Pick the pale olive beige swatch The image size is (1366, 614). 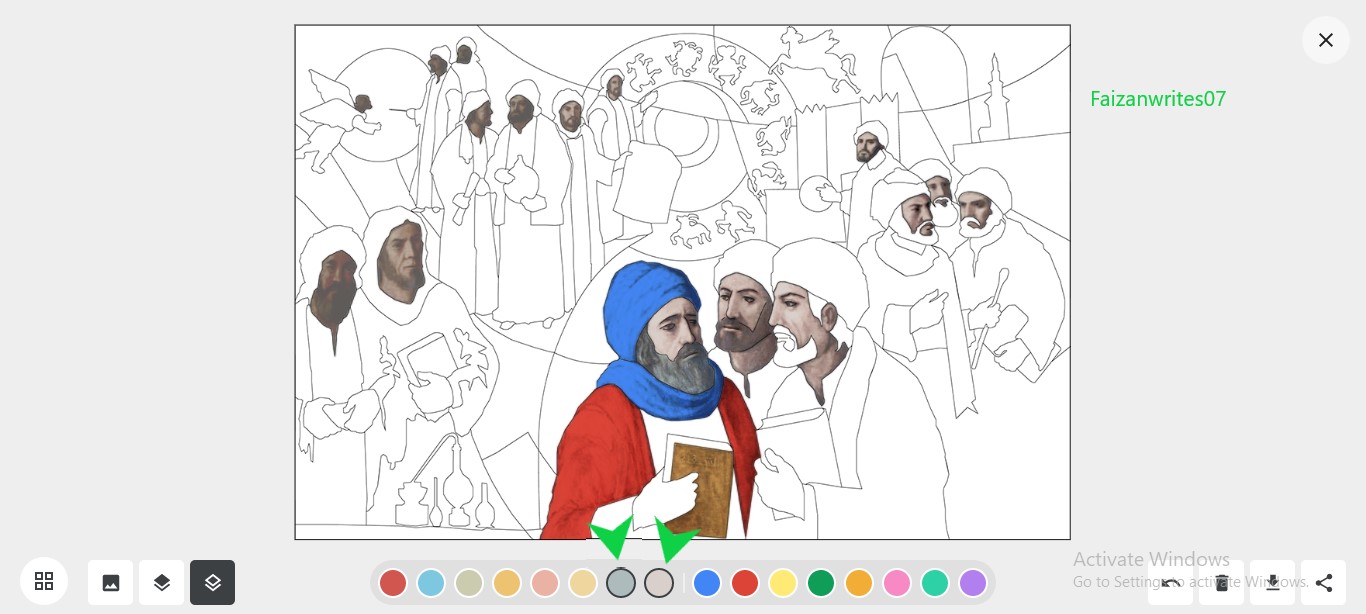[x=469, y=583]
